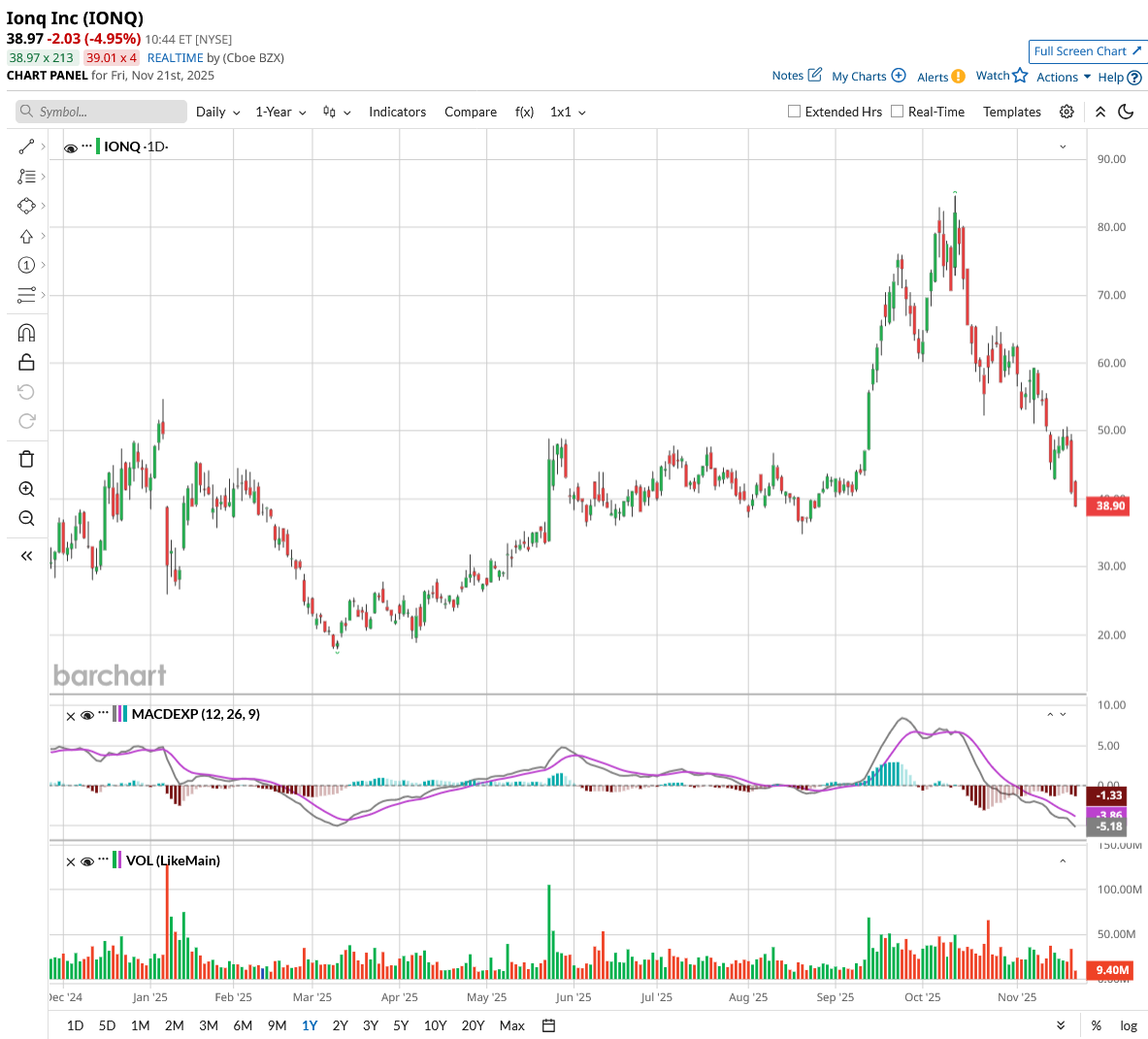Screen dimensions: 1148x1039
Task: Open the custom date range calendar
Action: point(548,1025)
